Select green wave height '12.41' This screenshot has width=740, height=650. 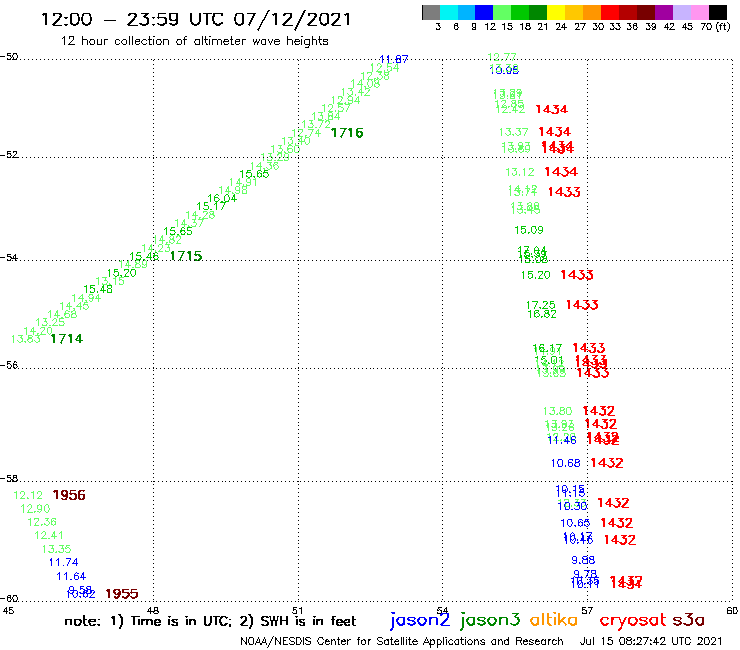click(x=49, y=535)
